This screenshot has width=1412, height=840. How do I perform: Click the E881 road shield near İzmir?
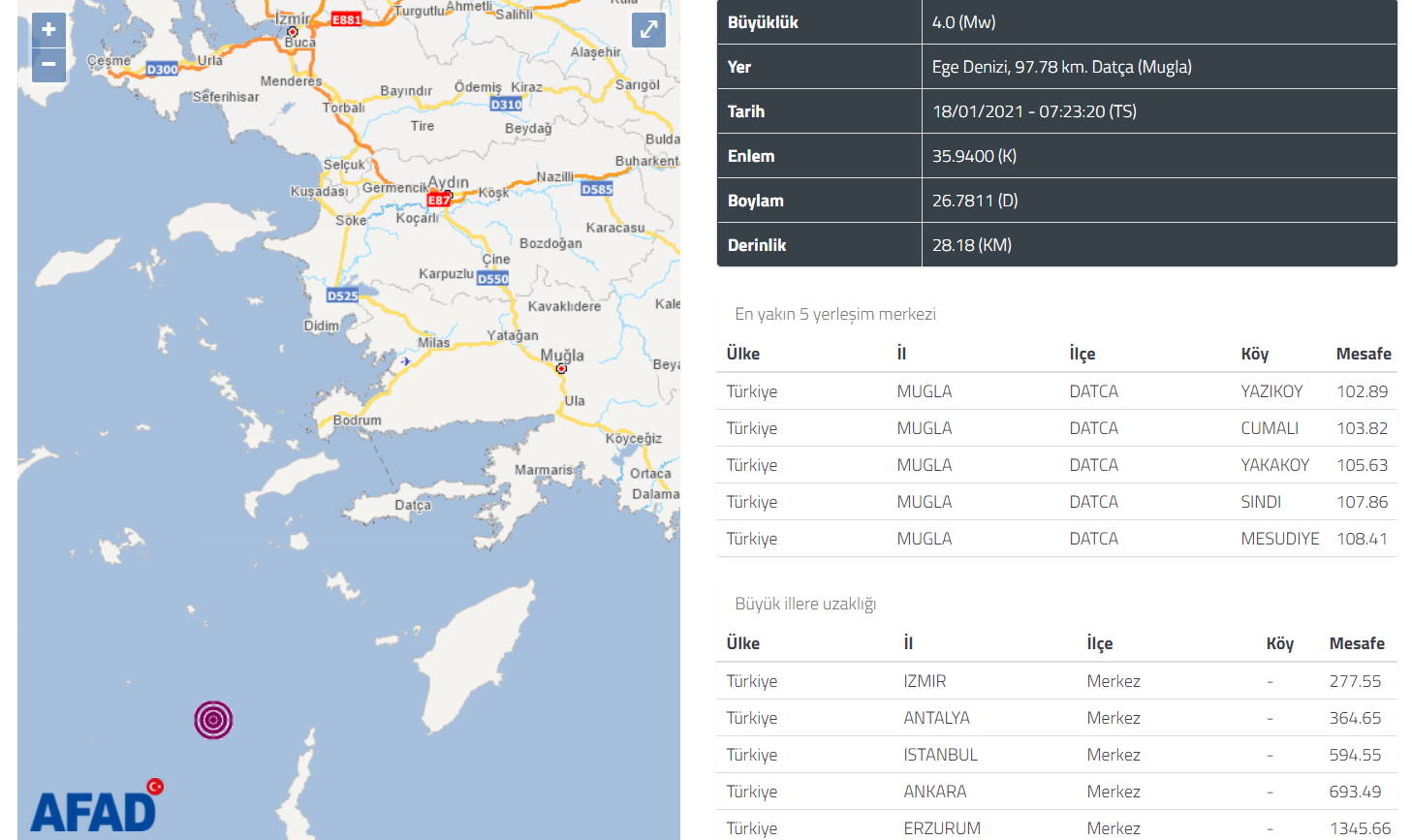(346, 19)
